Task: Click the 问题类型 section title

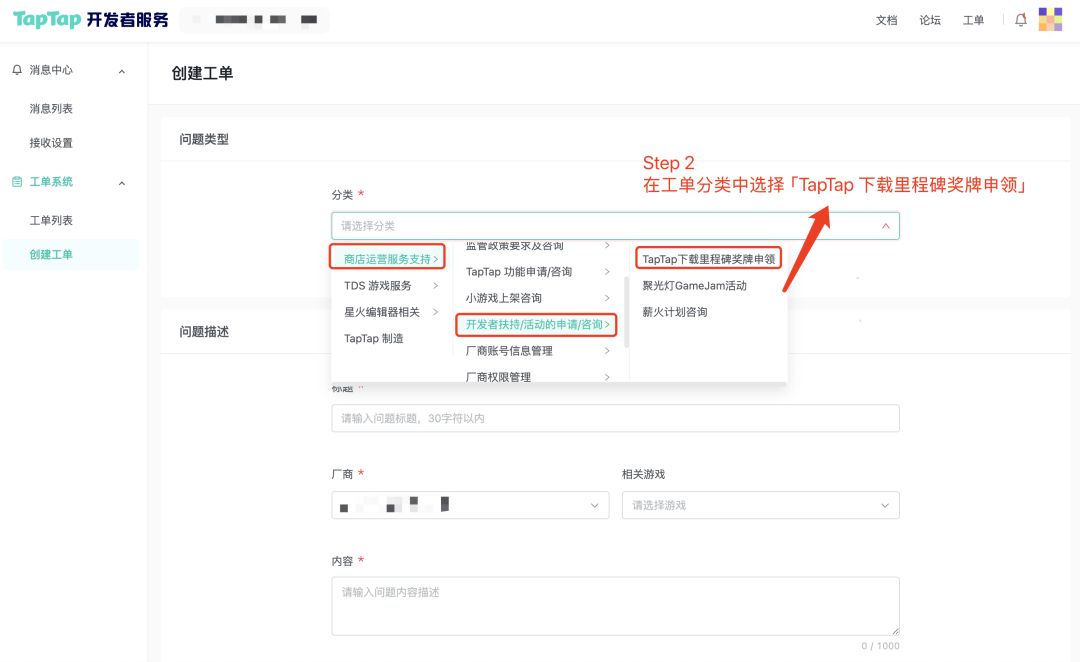Action: coord(204,139)
